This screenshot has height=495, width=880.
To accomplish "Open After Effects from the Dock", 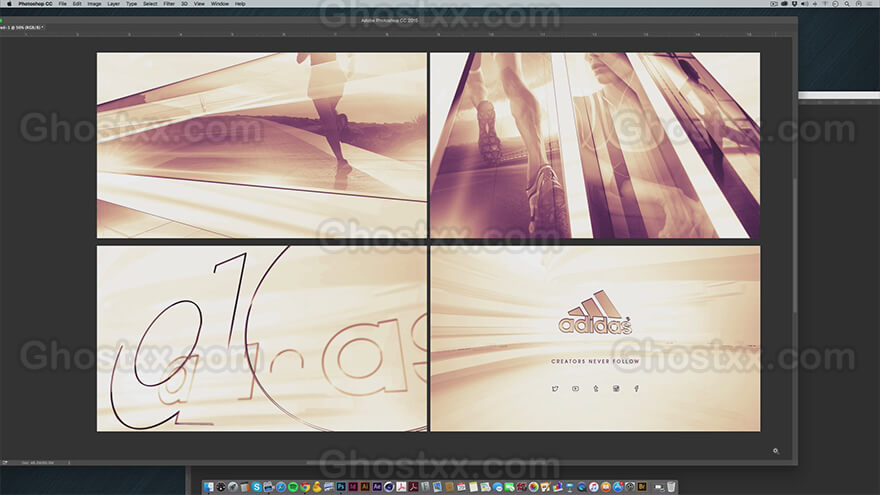I will click(377, 487).
